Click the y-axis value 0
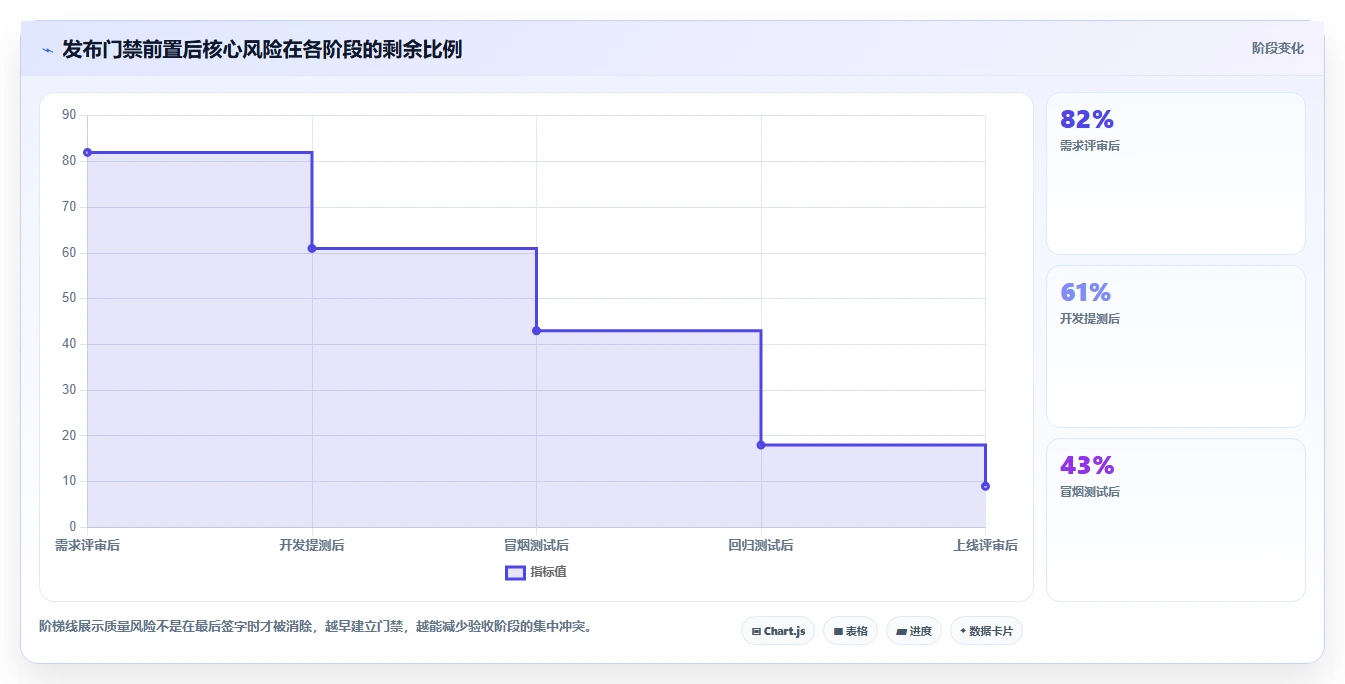Image resolution: width=1345 pixels, height=684 pixels. [x=72, y=527]
